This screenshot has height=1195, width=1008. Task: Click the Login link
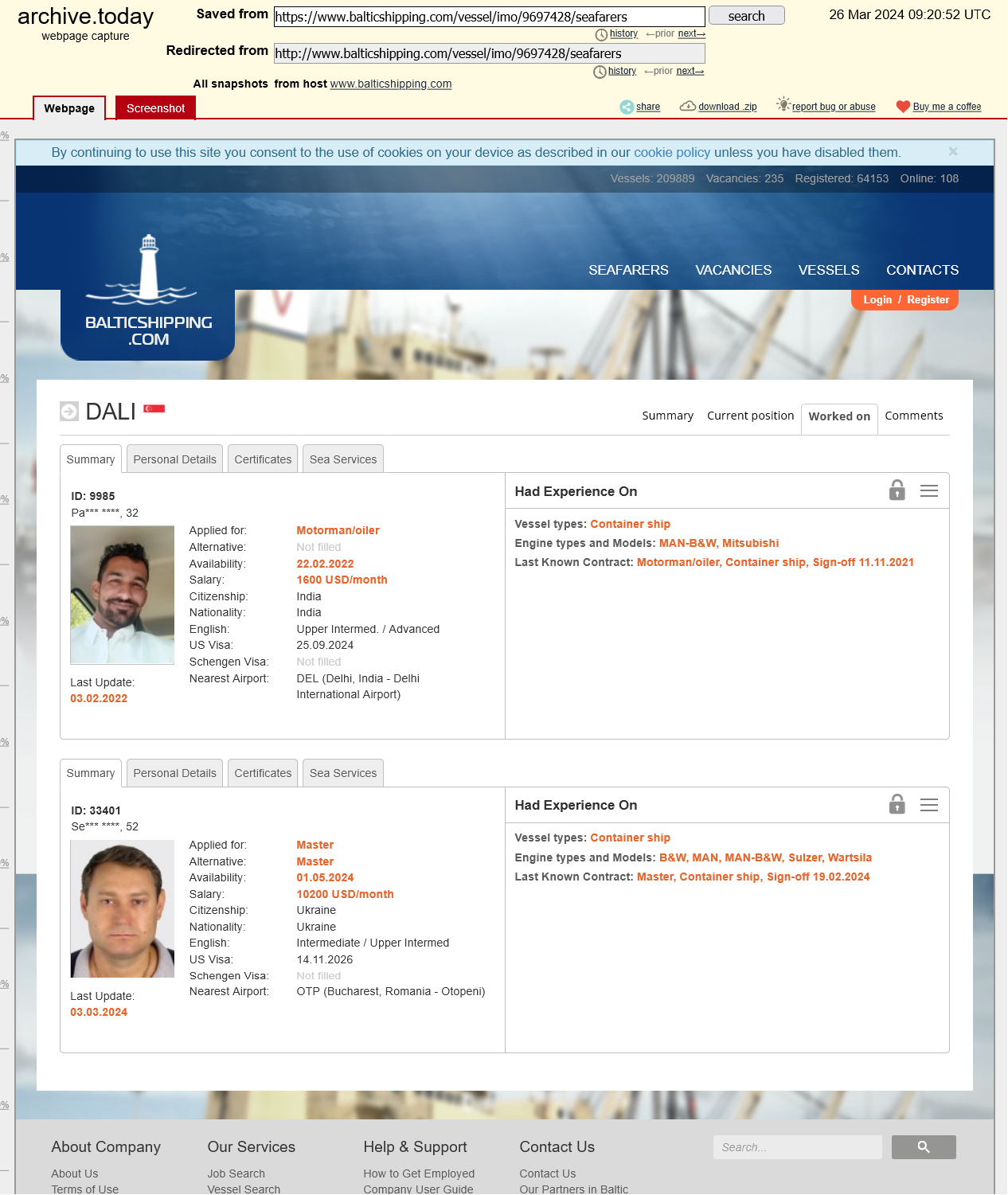pos(877,300)
